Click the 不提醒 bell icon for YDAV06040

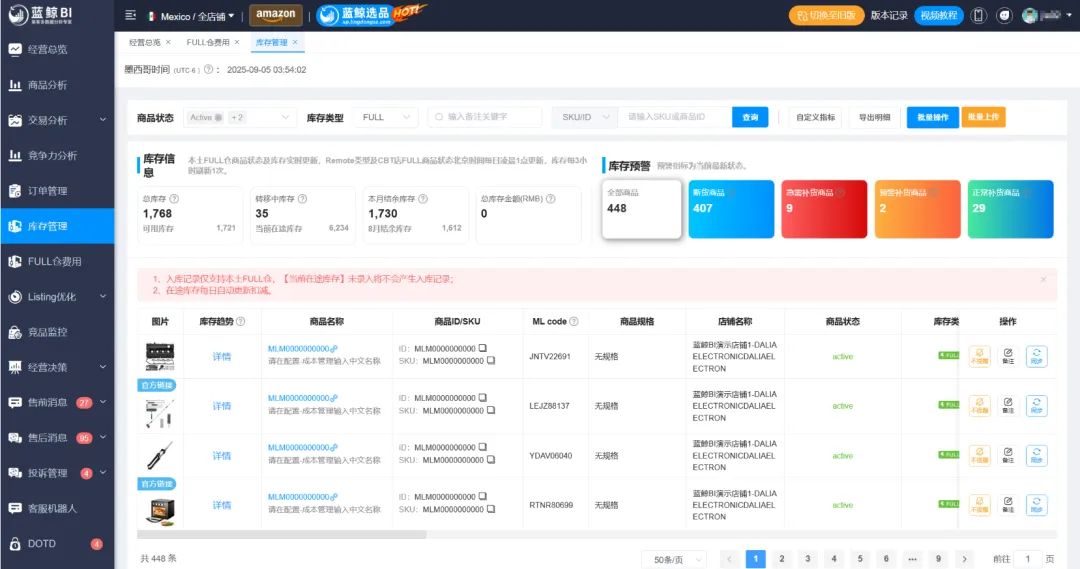(x=979, y=455)
